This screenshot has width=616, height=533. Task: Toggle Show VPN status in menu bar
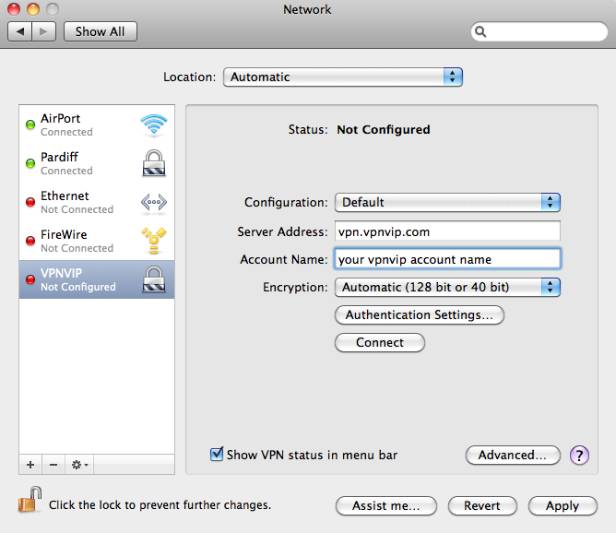[x=216, y=454]
